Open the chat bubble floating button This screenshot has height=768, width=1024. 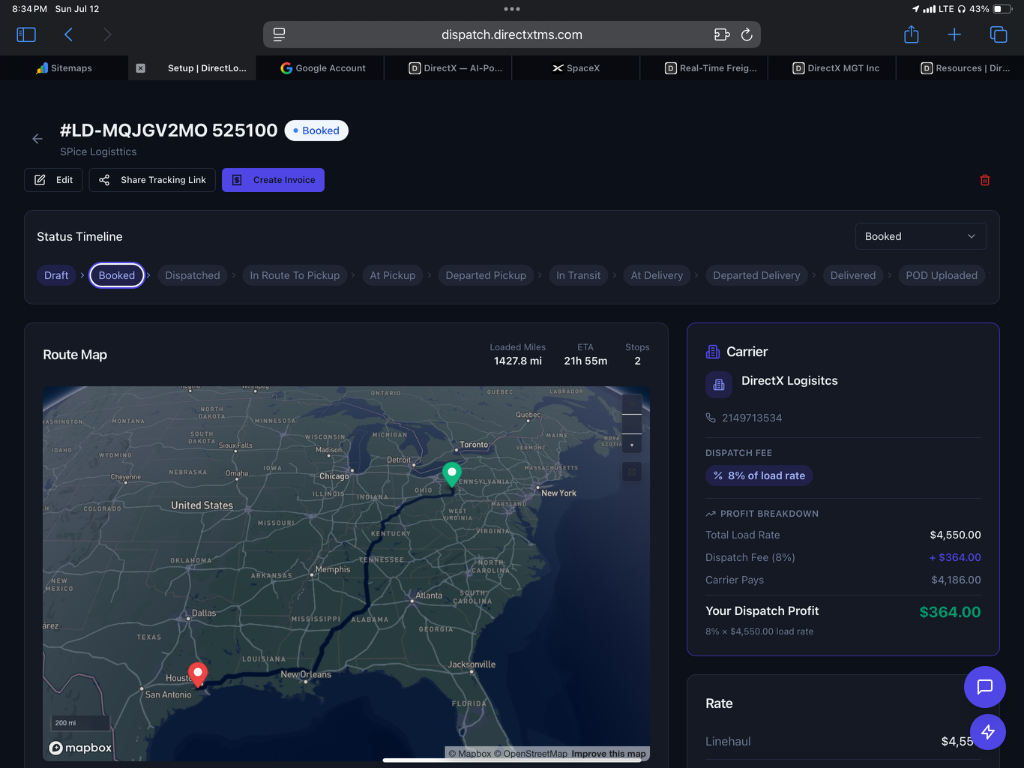(x=984, y=686)
